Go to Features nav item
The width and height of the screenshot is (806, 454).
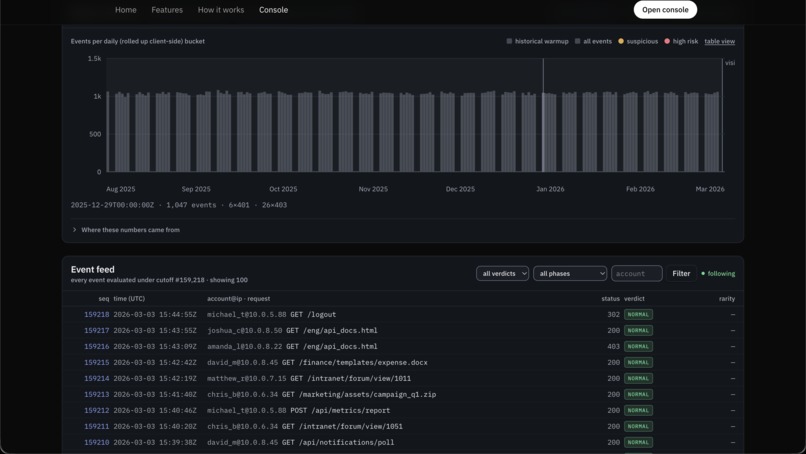pos(167,10)
